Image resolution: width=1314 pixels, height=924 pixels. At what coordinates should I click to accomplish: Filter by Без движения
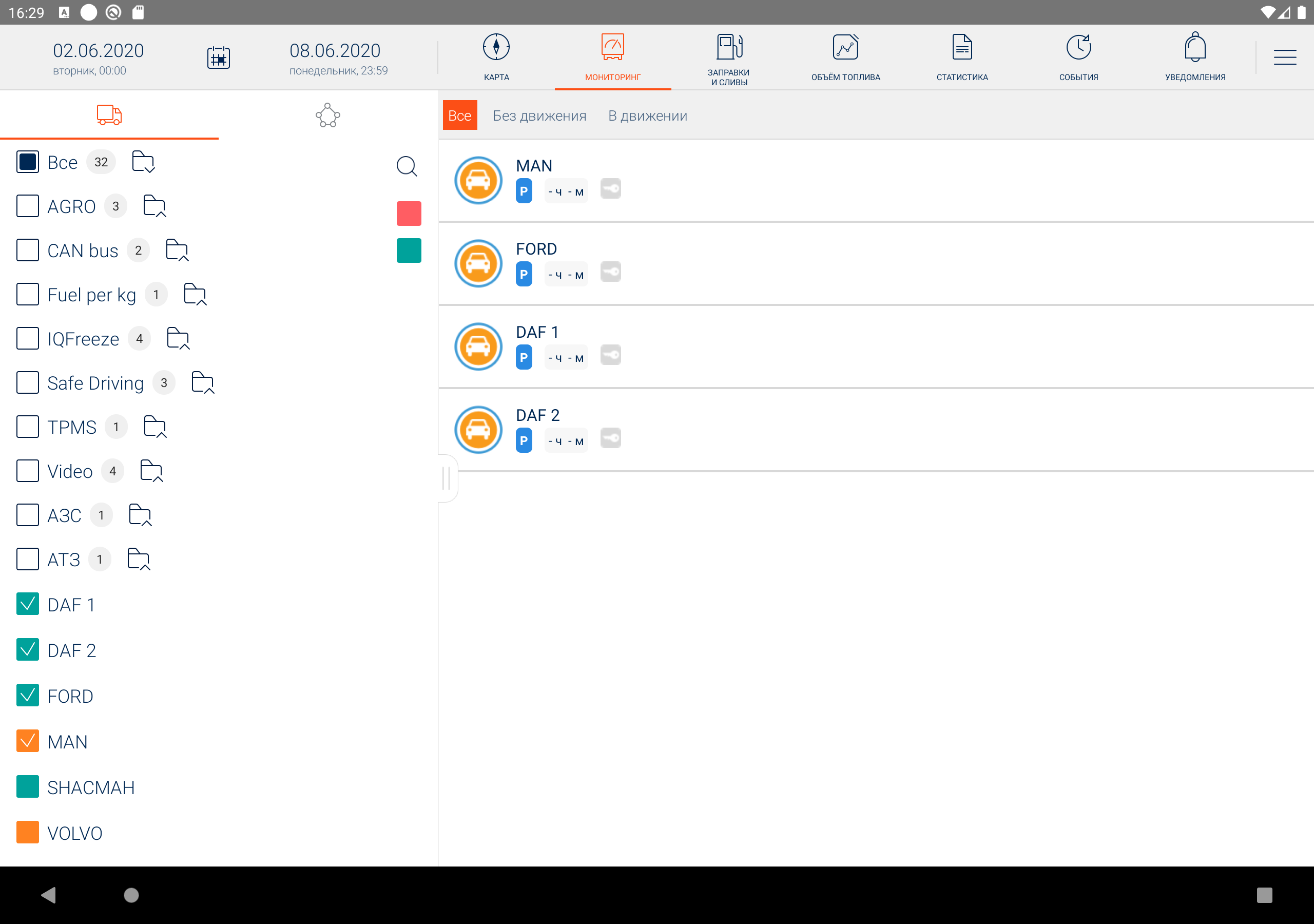(539, 115)
